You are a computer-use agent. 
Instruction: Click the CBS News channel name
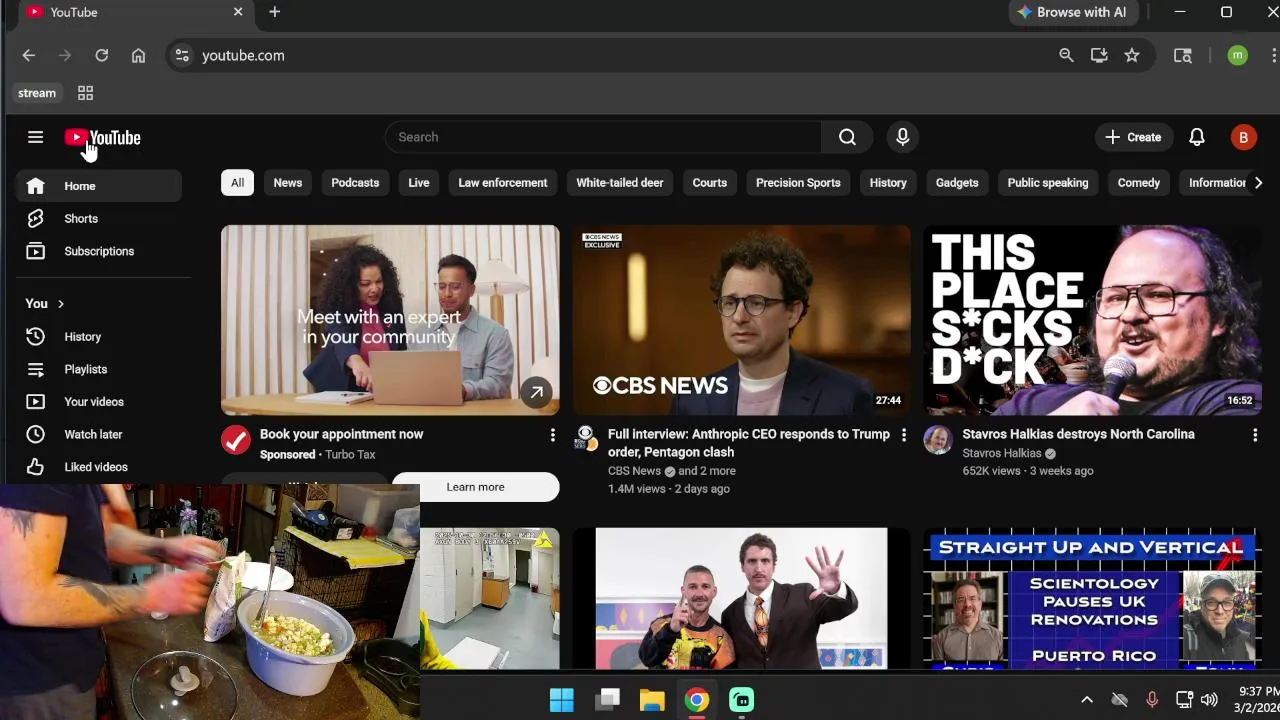point(634,471)
